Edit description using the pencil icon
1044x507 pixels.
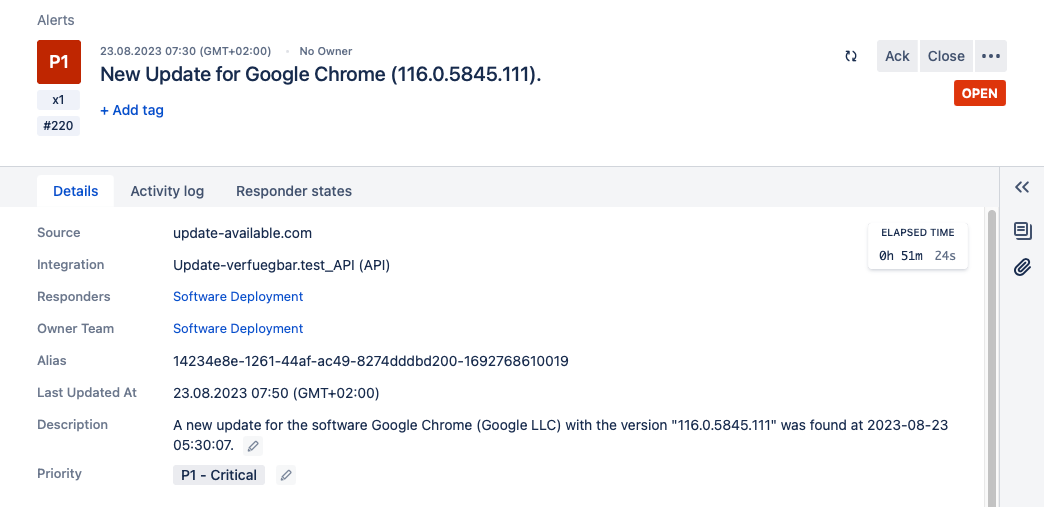click(253, 446)
